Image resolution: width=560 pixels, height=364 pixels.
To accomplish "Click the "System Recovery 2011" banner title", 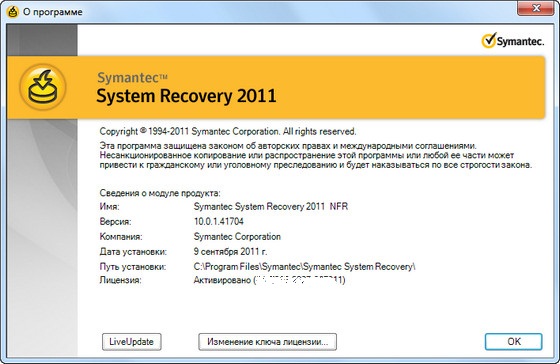I will click(186, 96).
